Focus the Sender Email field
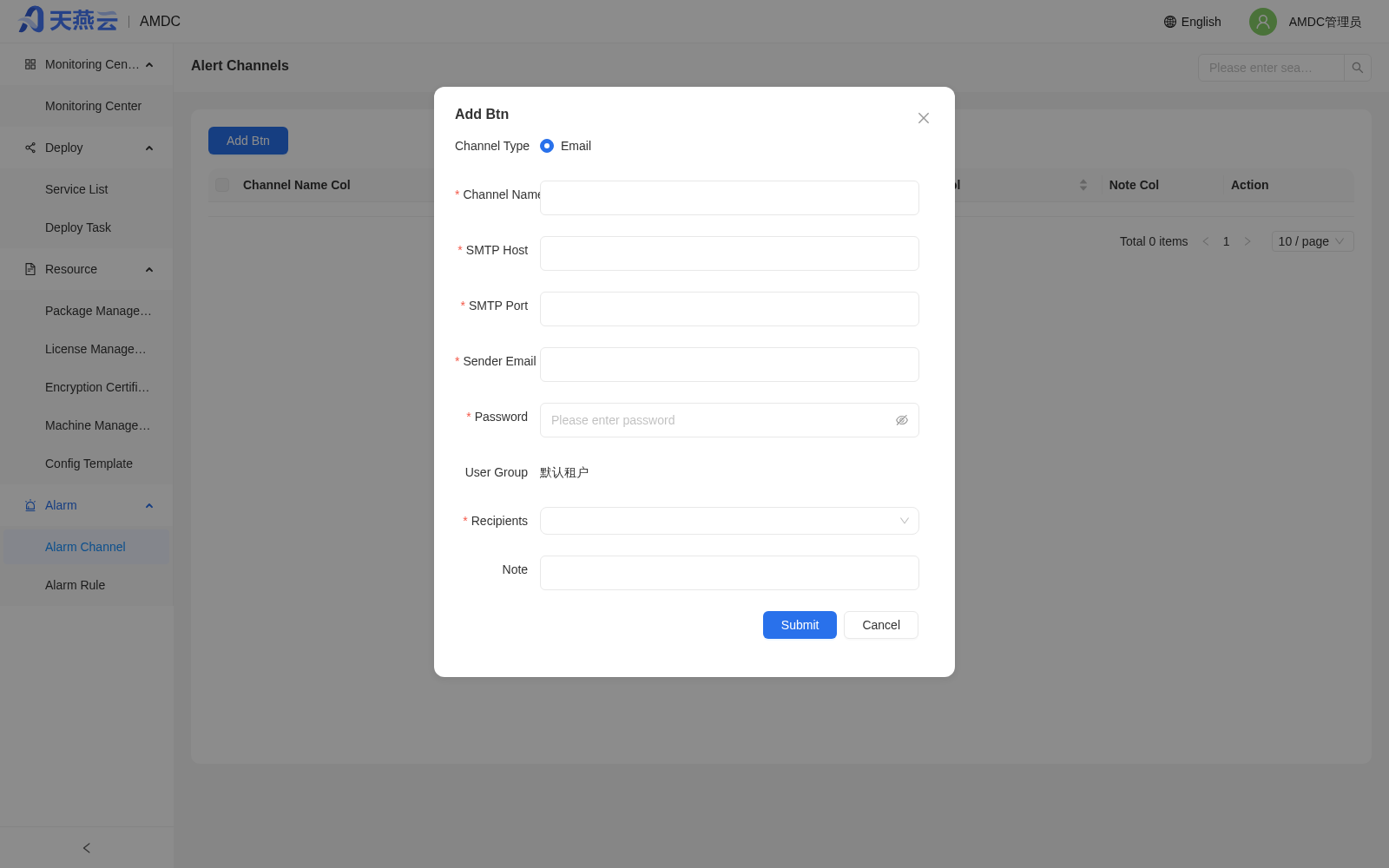 tap(729, 365)
